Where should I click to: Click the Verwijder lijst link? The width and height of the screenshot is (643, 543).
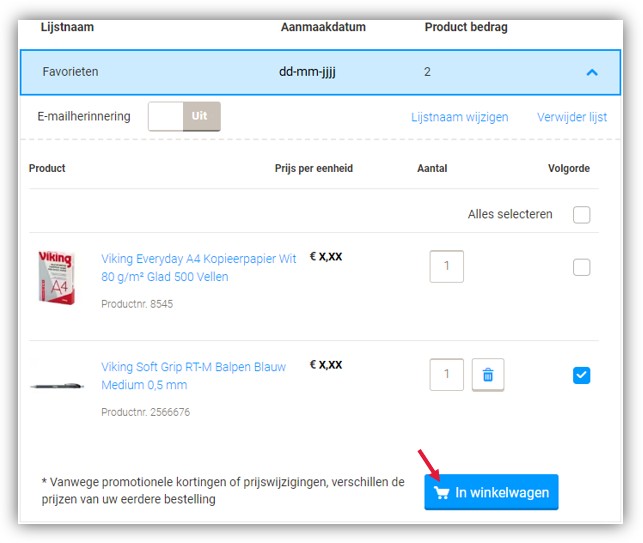[x=572, y=117]
